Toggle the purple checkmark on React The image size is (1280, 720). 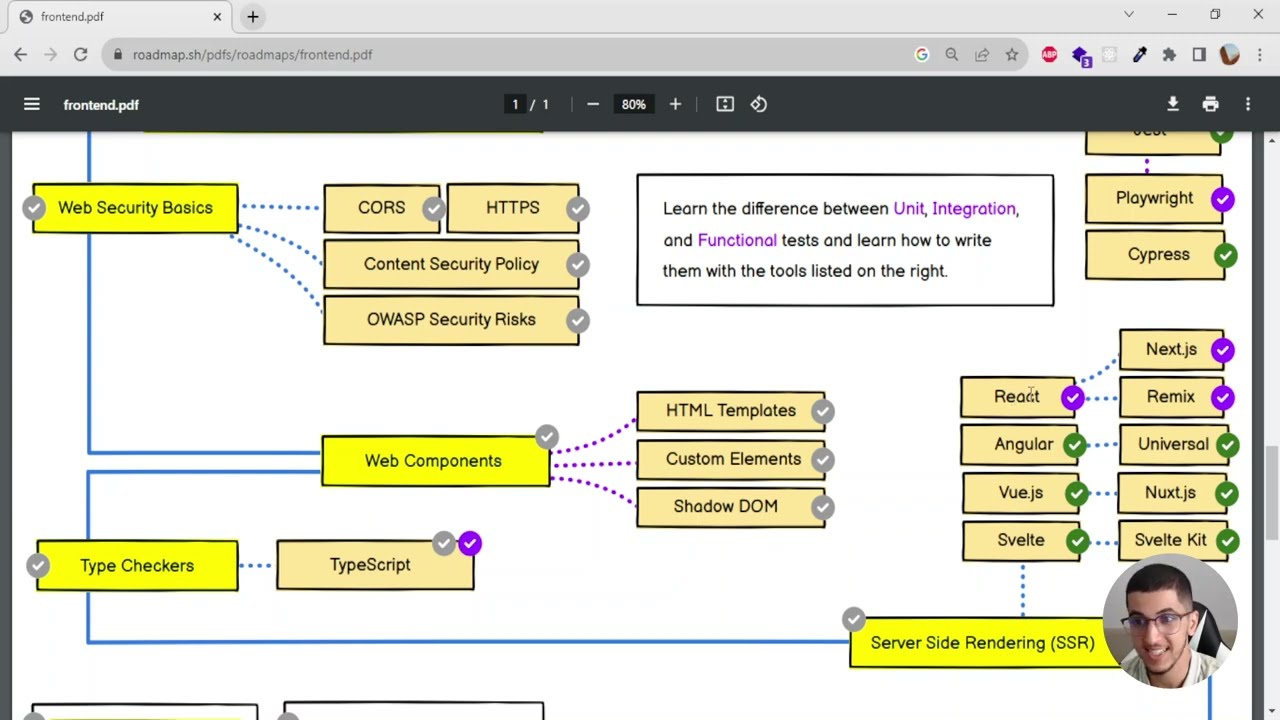pyautogui.click(x=1072, y=398)
